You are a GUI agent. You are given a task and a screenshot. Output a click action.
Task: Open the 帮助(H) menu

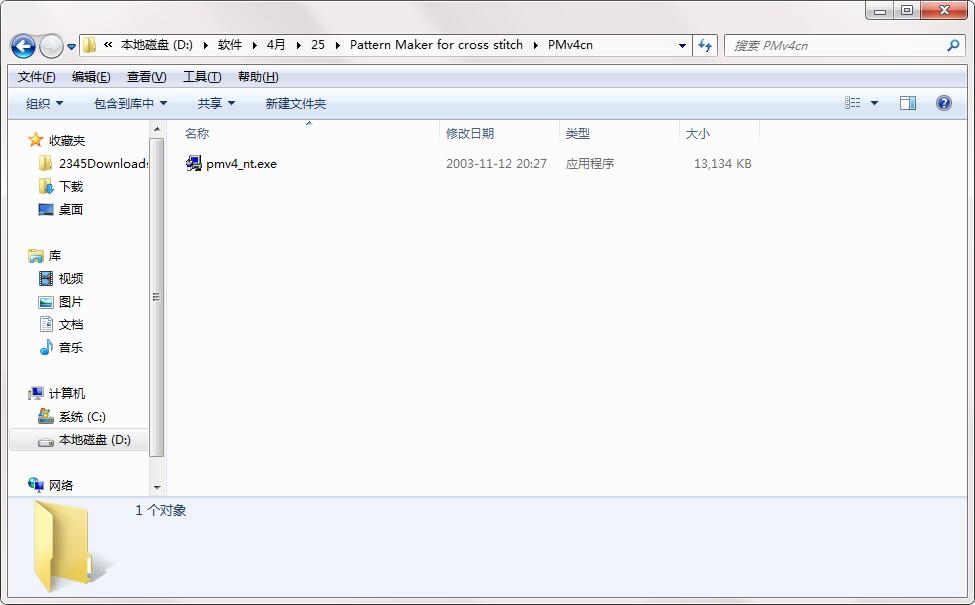[258, 76]
